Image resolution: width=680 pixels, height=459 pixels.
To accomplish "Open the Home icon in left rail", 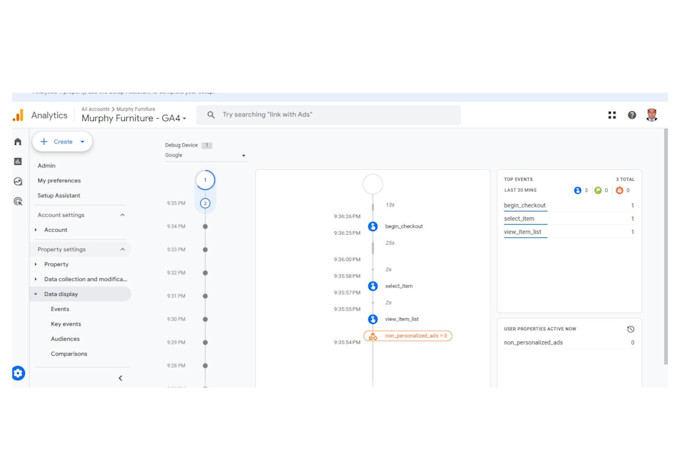I will (x=18, y=142).
